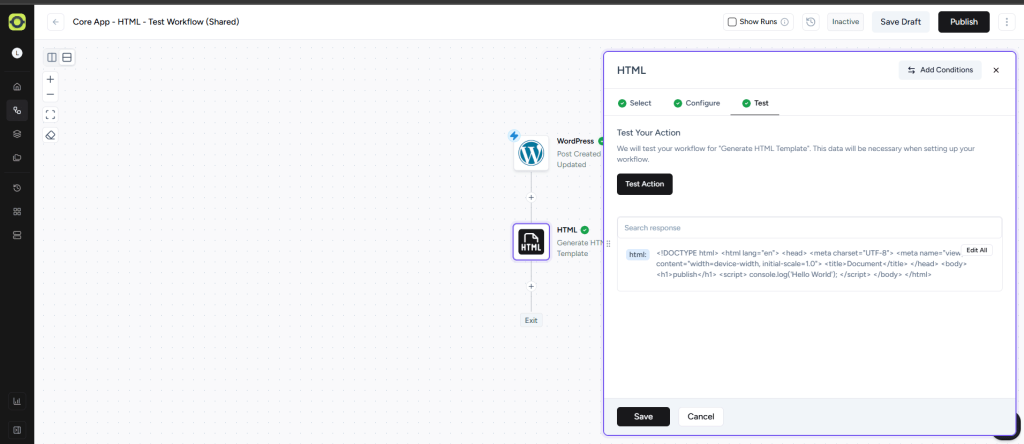
Task: Toggle the Inactive workflow status
Action: tap(846, 22)
